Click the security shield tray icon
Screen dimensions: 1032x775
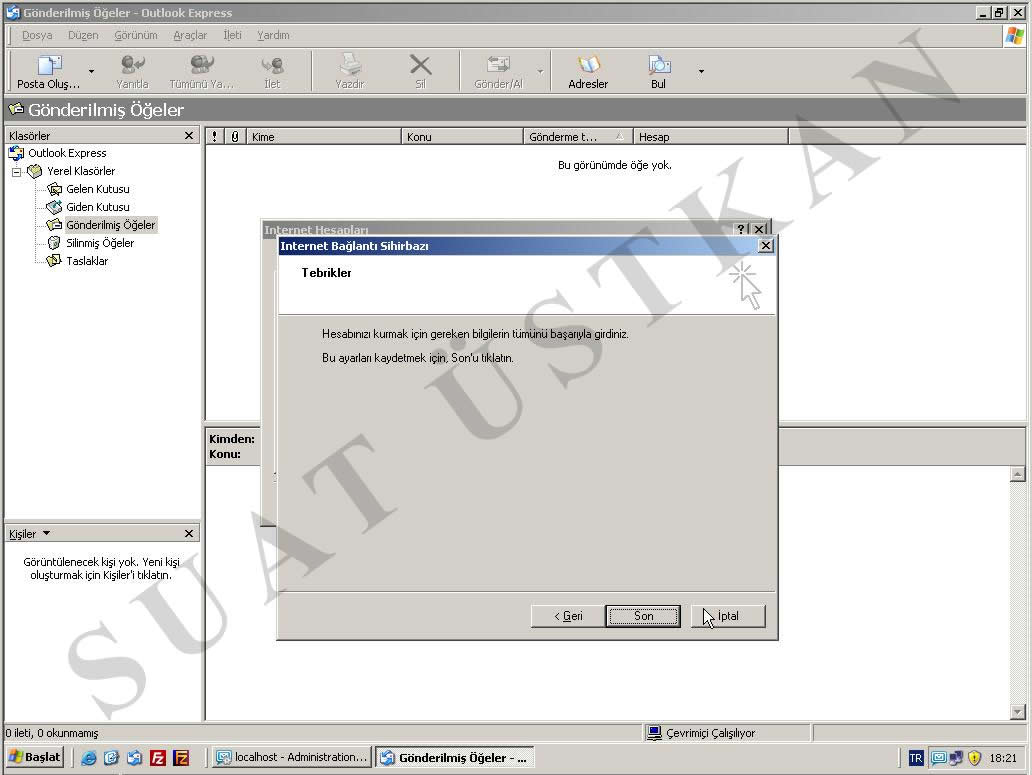click(x=975, y=758)
